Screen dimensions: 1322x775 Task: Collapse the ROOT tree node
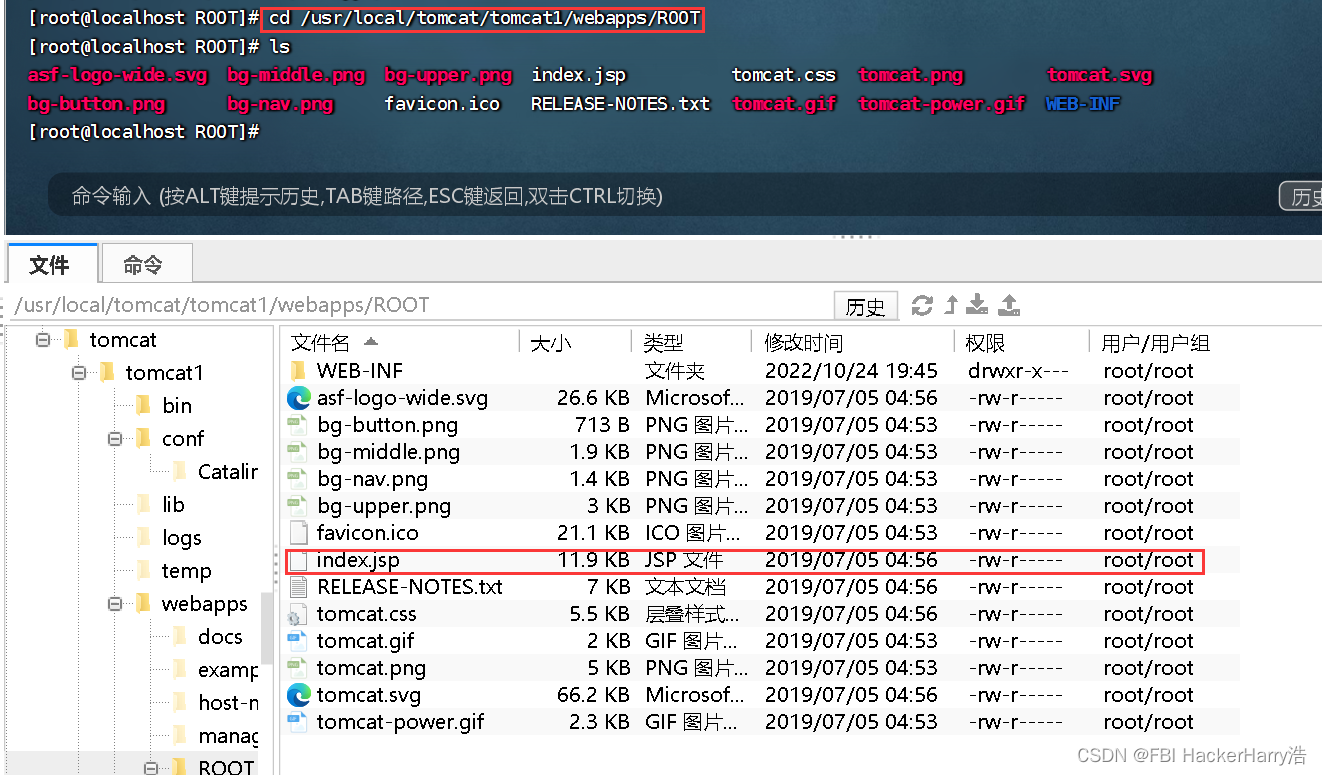click(150, 767)
